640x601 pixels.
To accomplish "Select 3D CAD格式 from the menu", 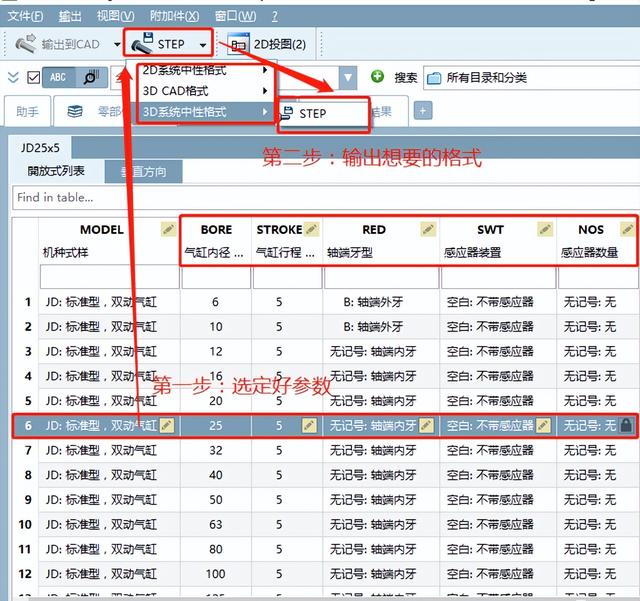I will [184, 91].
